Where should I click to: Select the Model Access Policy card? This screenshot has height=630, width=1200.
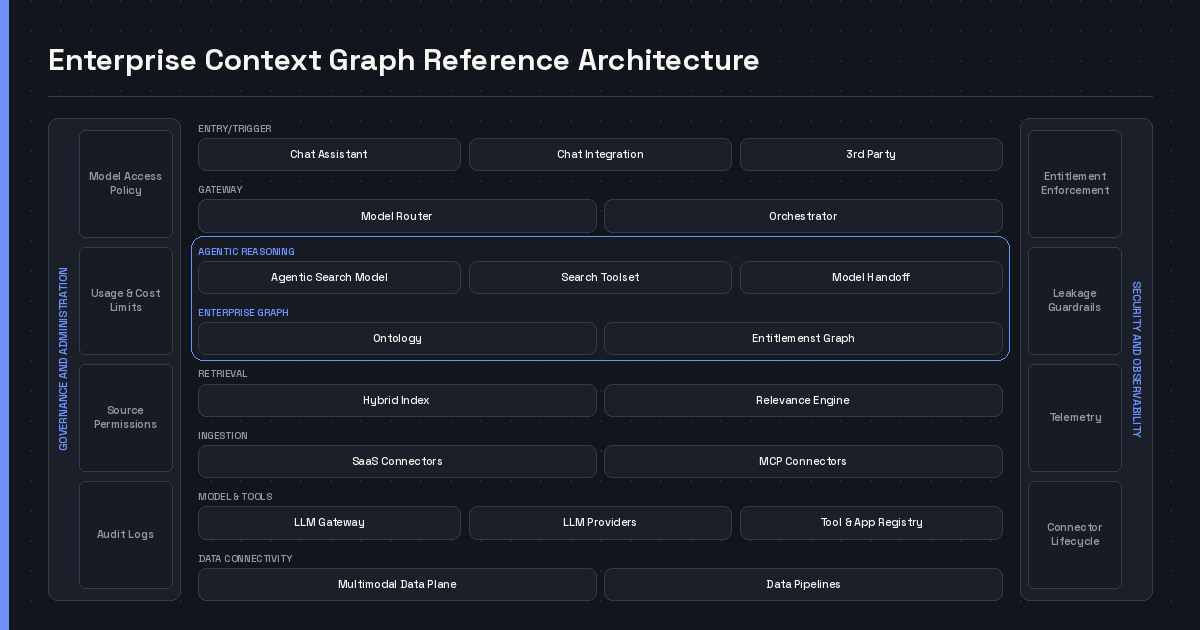[x=126, y=183]
